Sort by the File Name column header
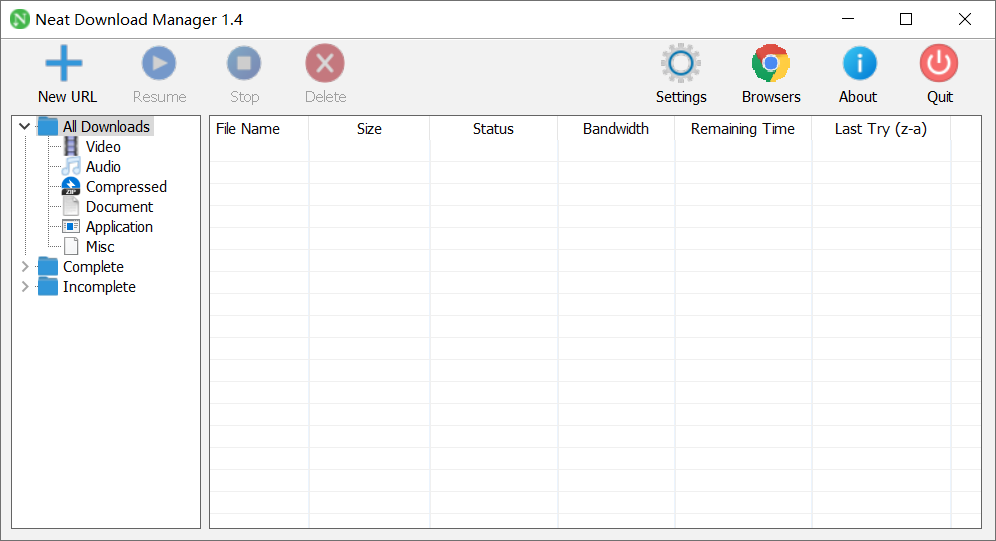The height and width of the screenshot is (541, 996). click(248, 129)
